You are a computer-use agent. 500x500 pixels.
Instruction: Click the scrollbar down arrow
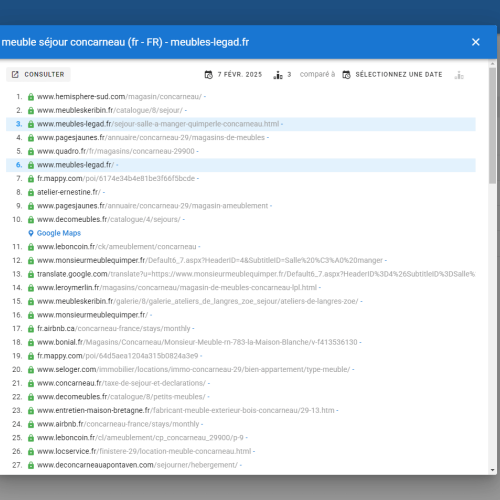pyautogui.click(x=493, y=470)
